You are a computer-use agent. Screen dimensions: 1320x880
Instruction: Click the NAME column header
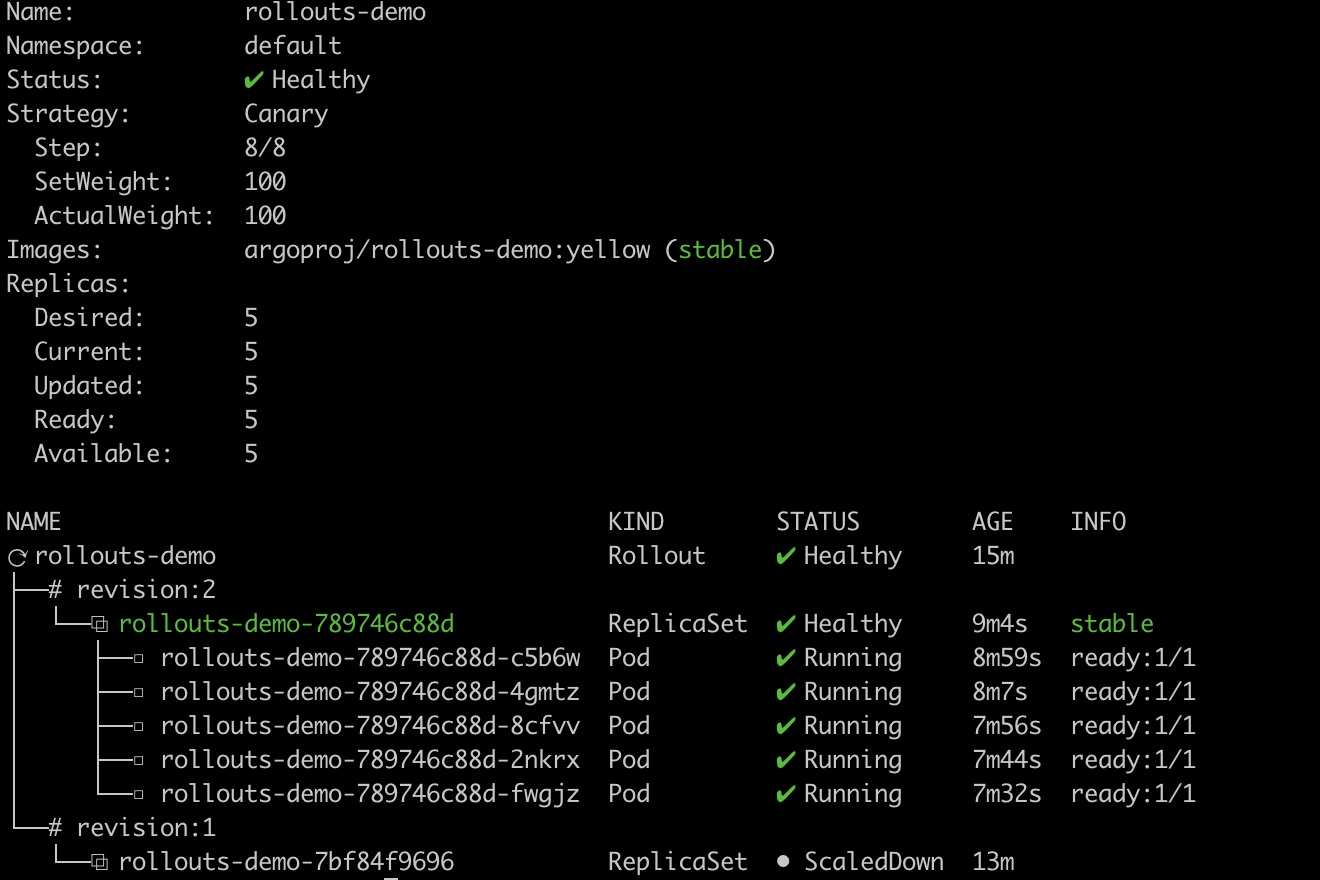[34, 522]
